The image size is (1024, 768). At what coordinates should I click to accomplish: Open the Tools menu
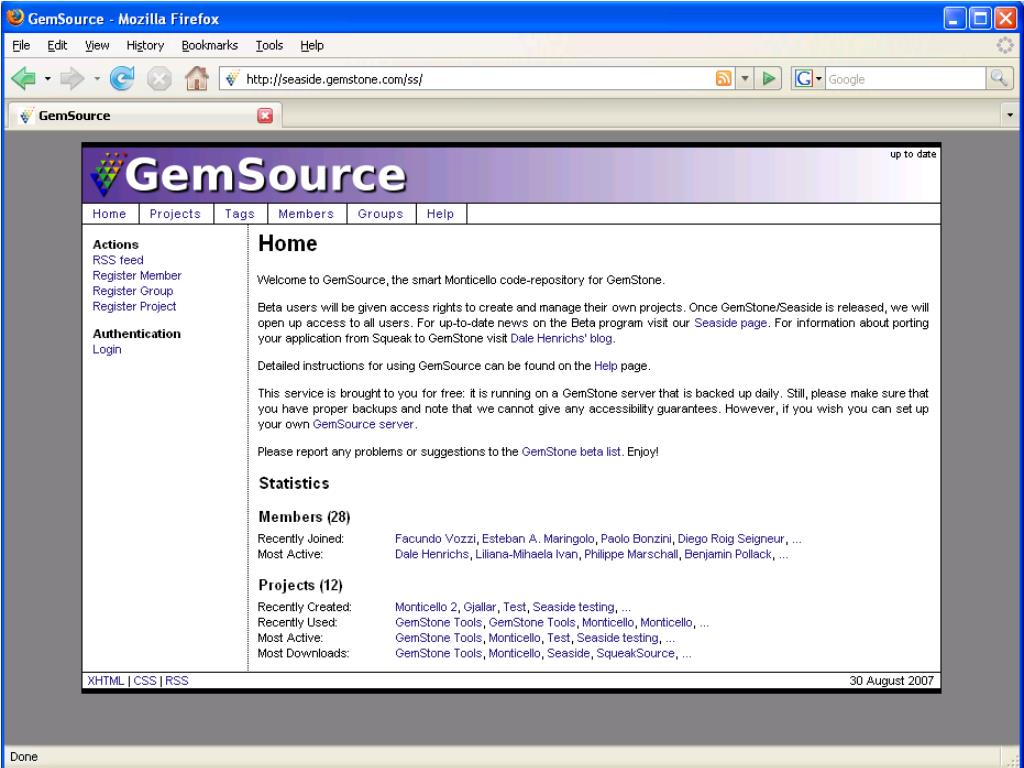[269, 45]
